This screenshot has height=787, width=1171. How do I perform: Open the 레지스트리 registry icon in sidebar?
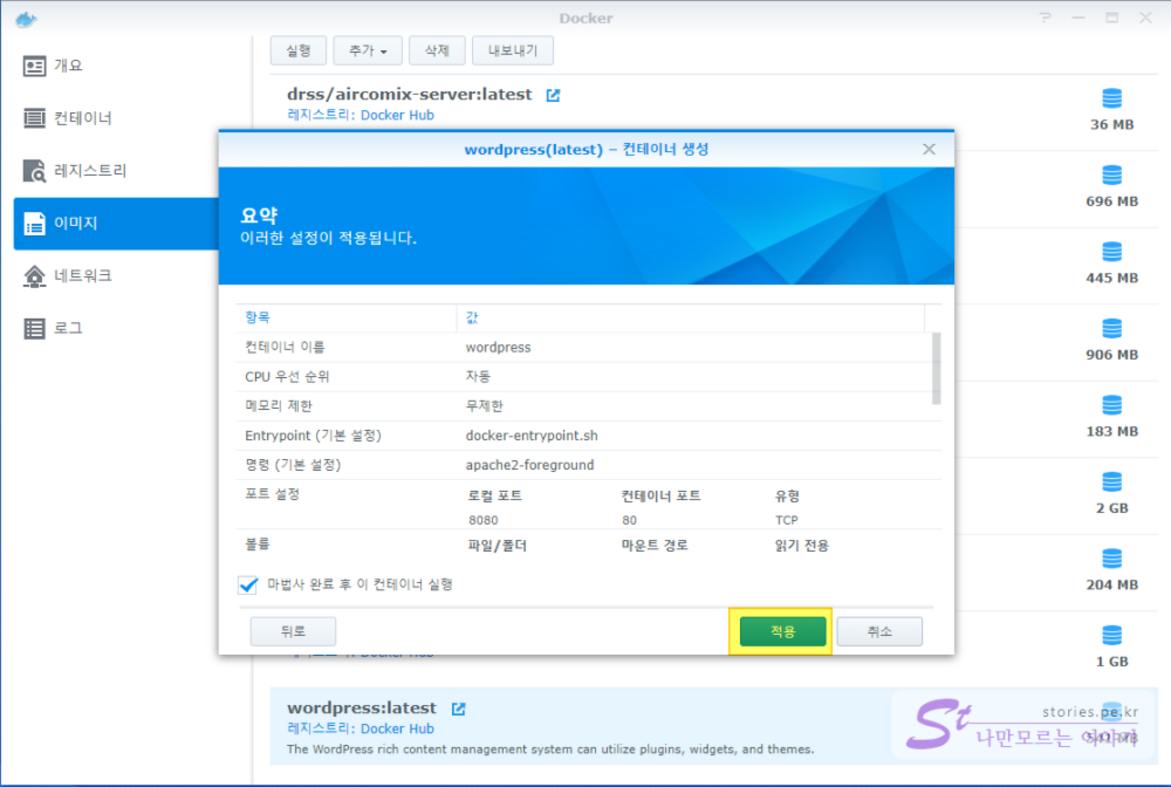[x=35, y=171]
